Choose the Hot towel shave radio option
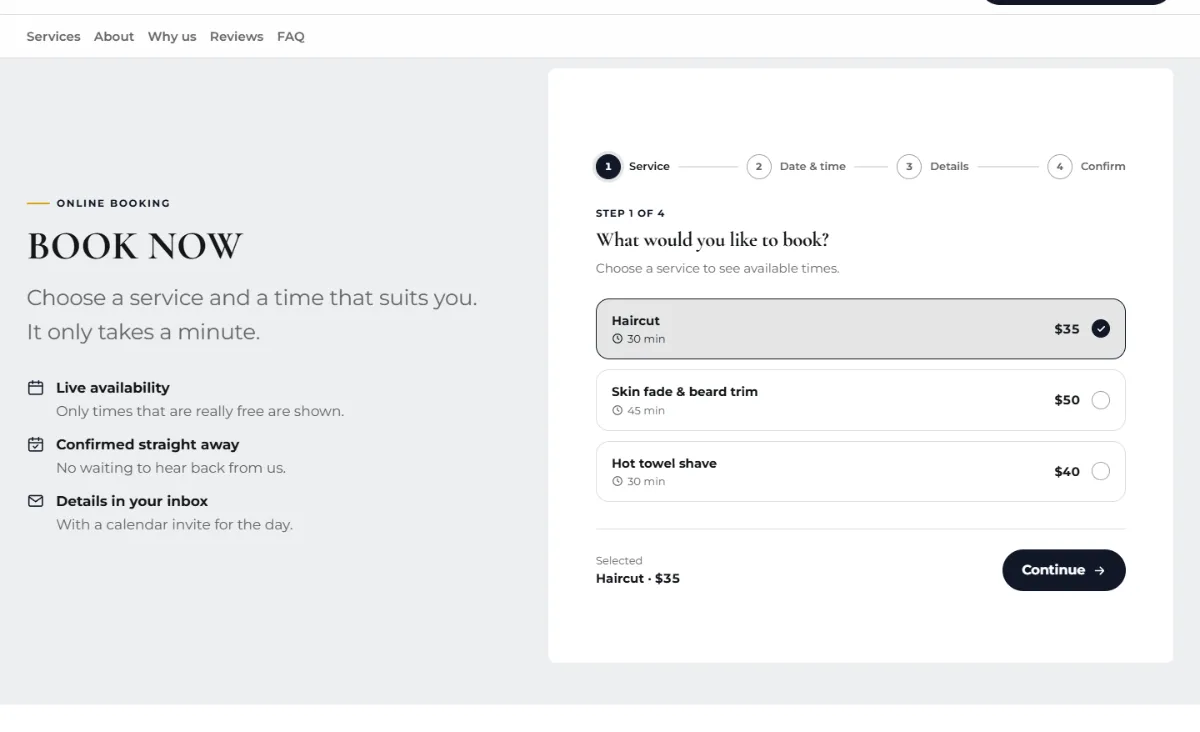Viewport: 1200px width, 732px height. coord(1101,471)
